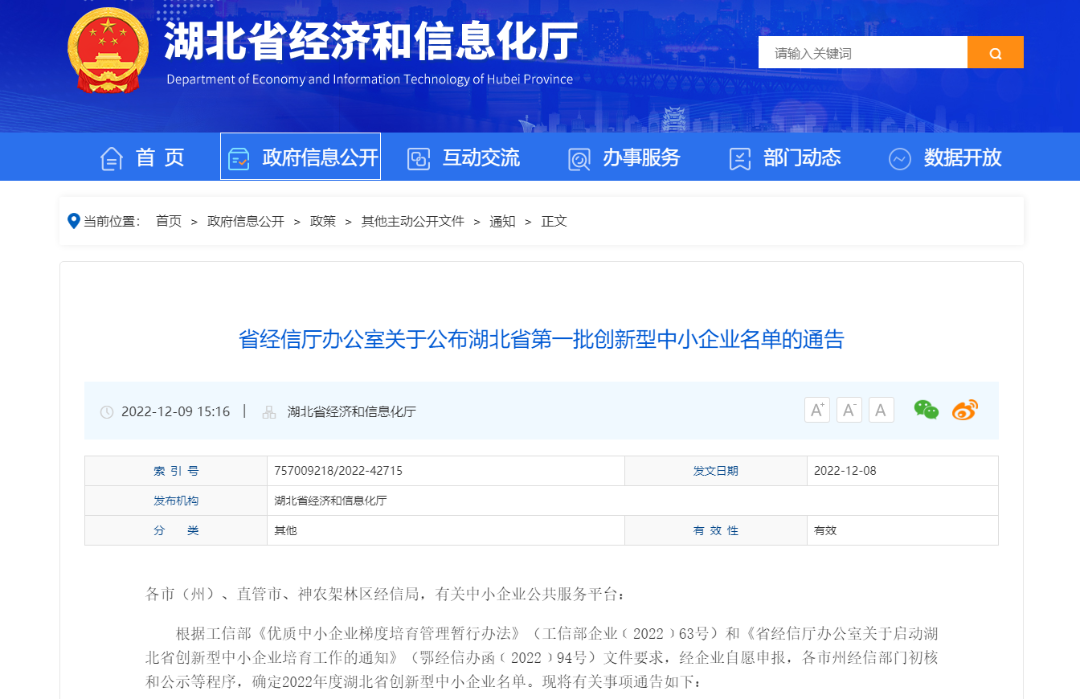Share article via WeChat icon
The height and width of the screenshot is (699, 1080).
coord(926,410)
